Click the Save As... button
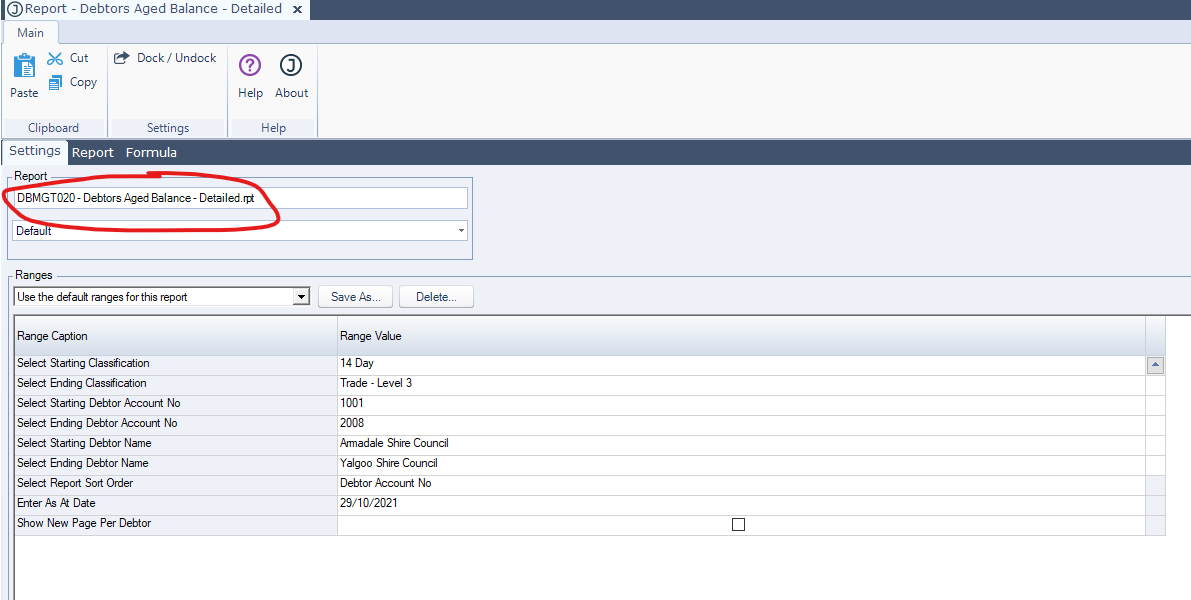 click(x=355, y=297)
